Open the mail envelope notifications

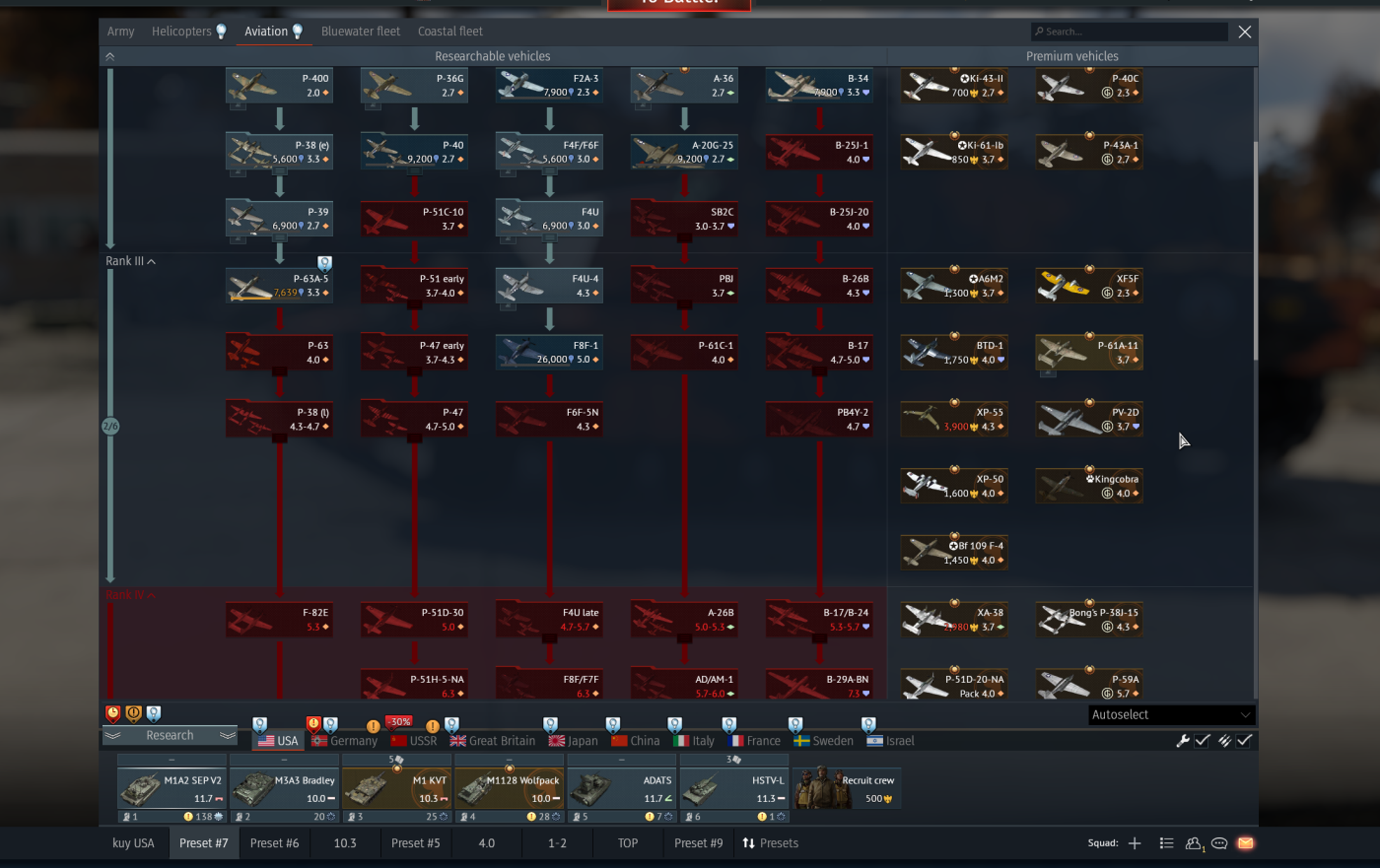(1245, 843)
